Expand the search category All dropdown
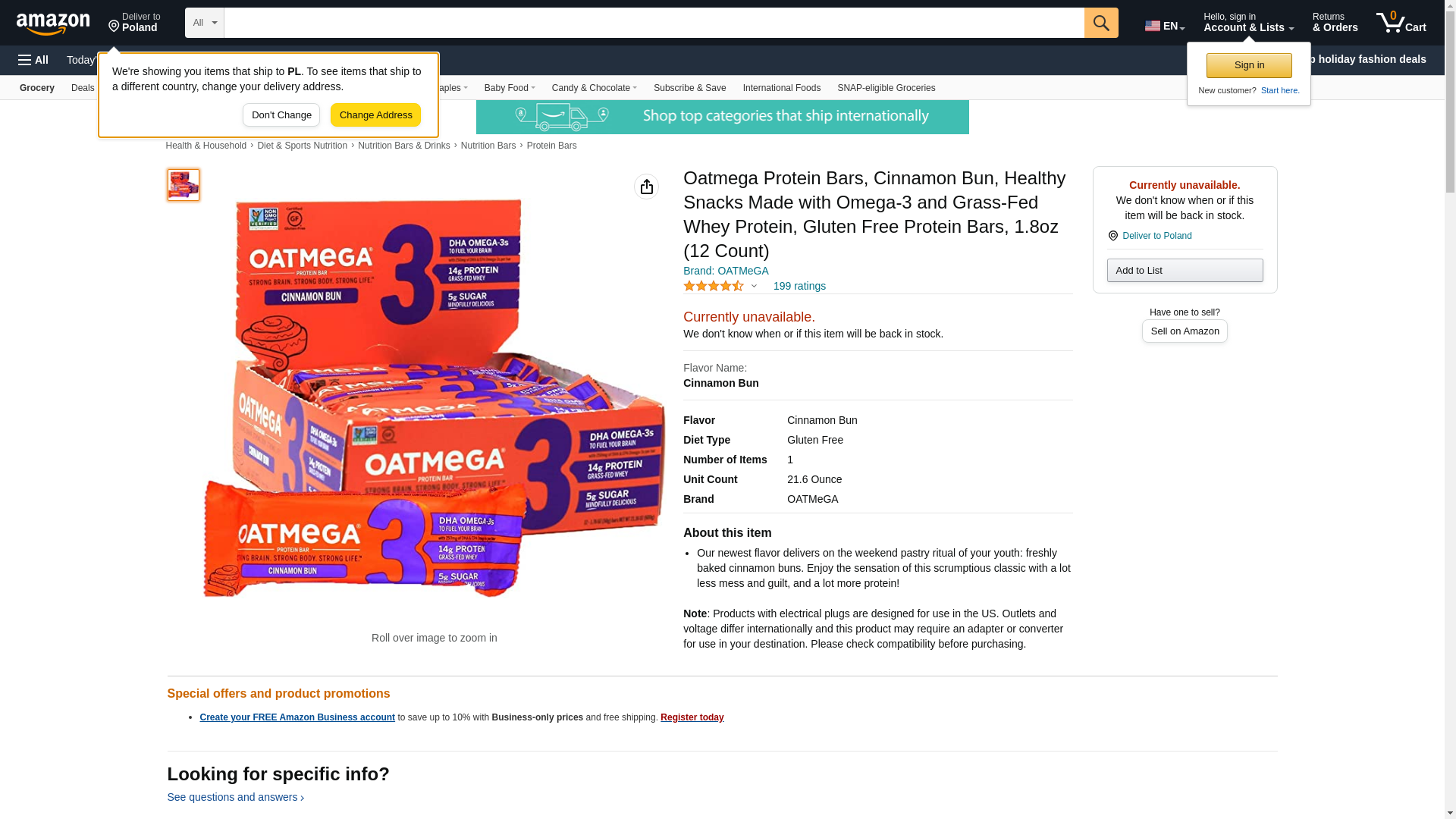Image resolution: width=1456 pixels, height=819 pixels. [205, 23]
